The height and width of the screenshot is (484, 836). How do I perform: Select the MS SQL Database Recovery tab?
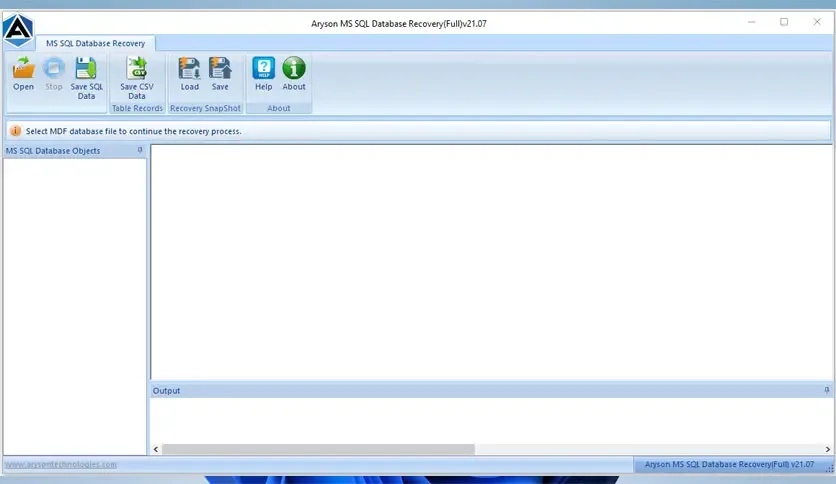95,43
